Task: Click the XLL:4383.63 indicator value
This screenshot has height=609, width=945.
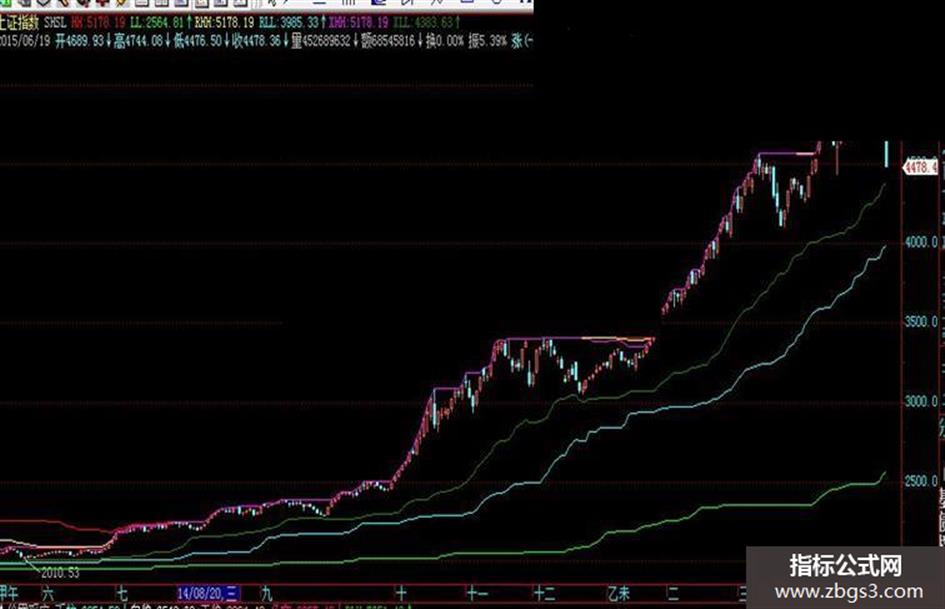Action: tap(422, 24)
